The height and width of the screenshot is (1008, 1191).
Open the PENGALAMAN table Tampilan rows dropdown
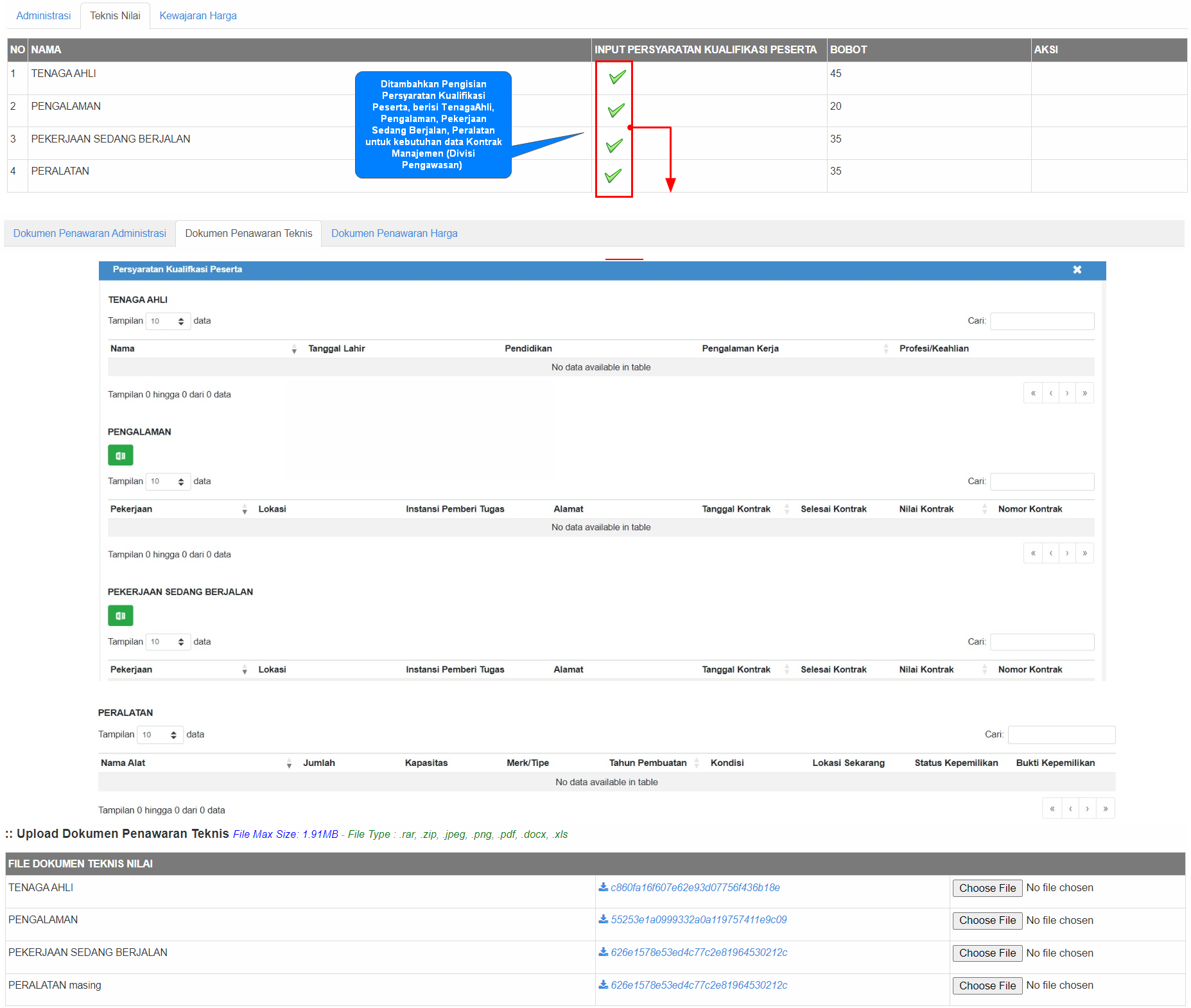point(168,482)
